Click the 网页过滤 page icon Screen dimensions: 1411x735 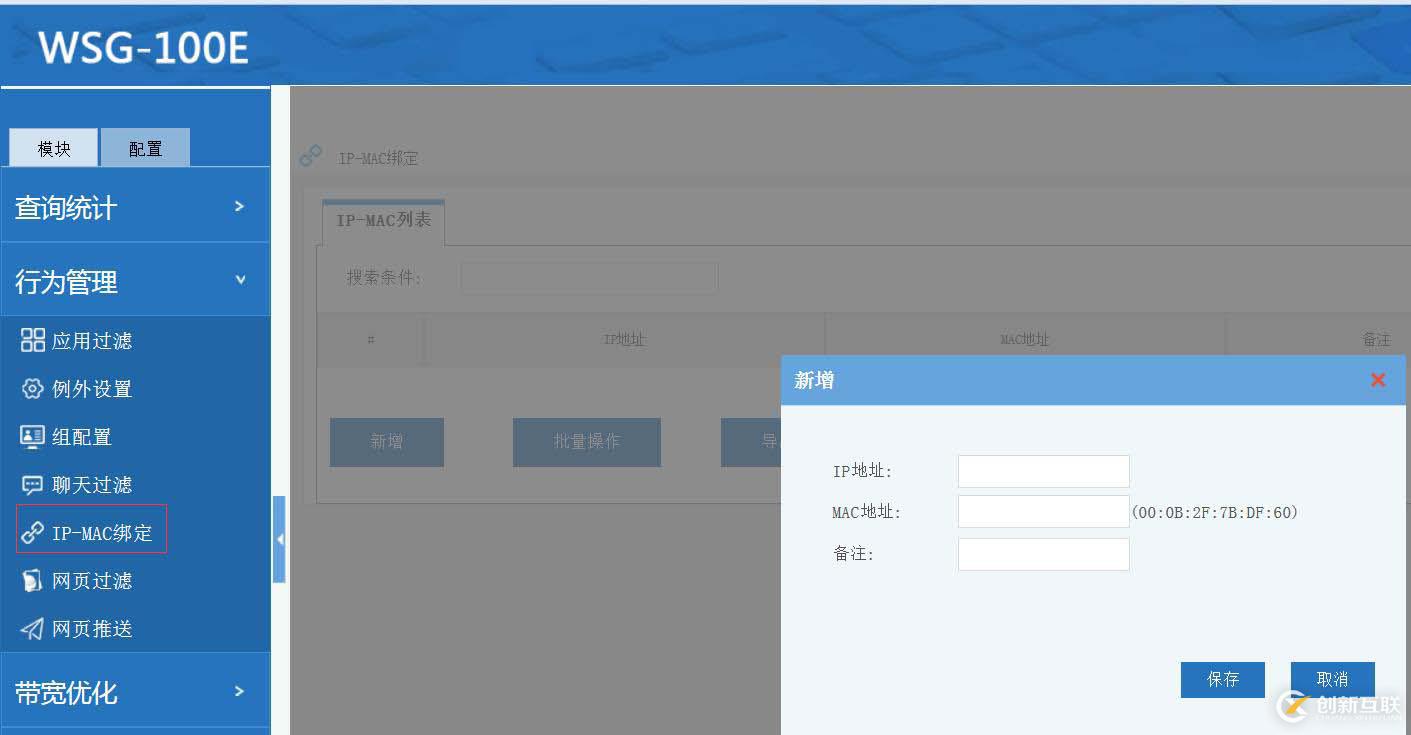point(33,580)
